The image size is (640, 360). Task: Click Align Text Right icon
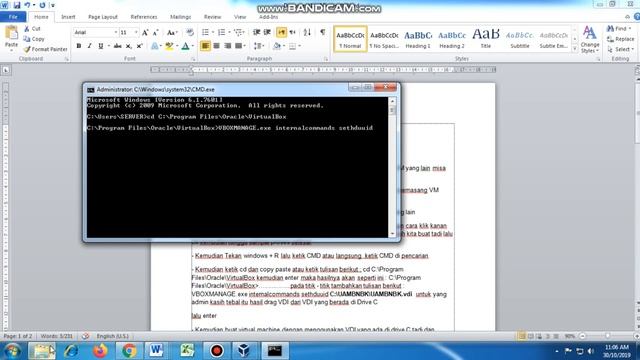point(227,46)
